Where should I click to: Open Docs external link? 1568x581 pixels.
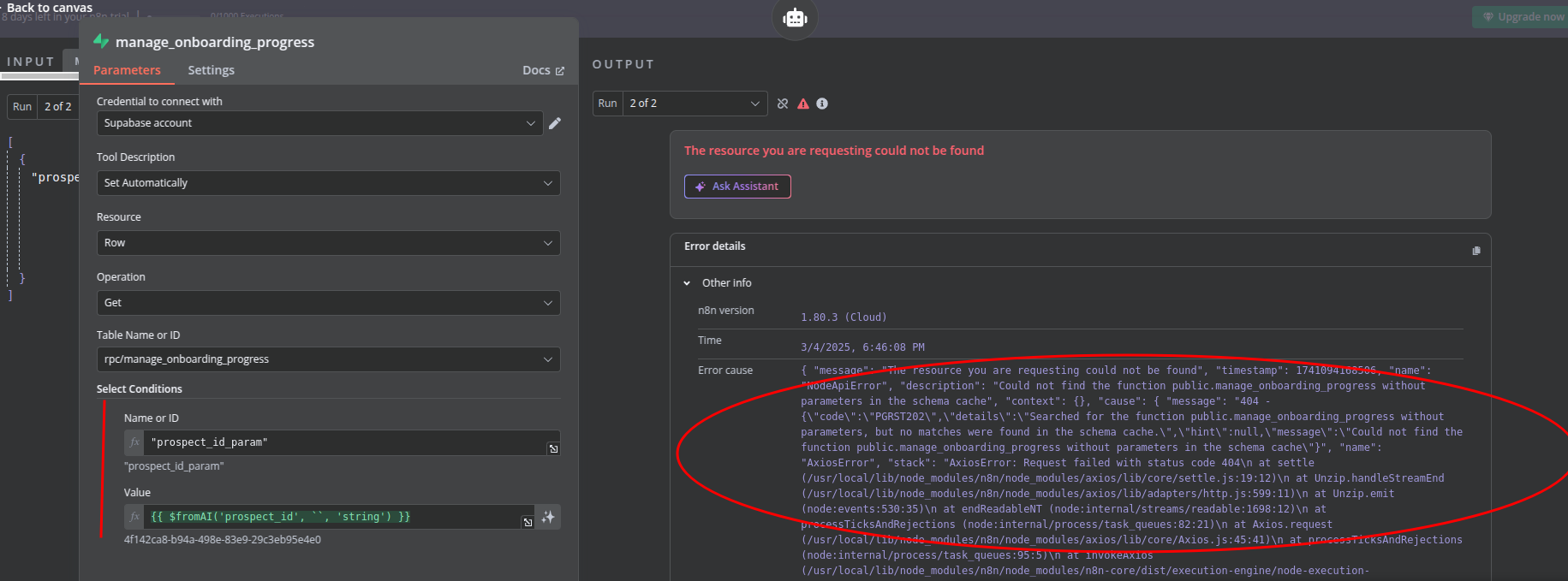coord(543,70)
